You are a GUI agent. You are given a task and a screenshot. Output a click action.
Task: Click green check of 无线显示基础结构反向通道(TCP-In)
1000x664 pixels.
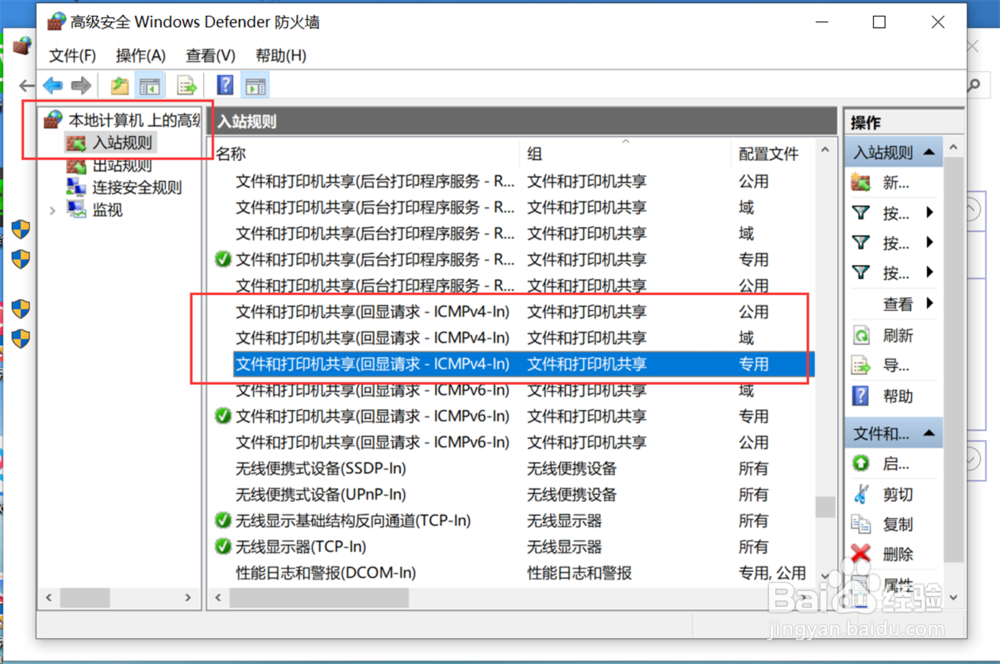pos(223,520)
